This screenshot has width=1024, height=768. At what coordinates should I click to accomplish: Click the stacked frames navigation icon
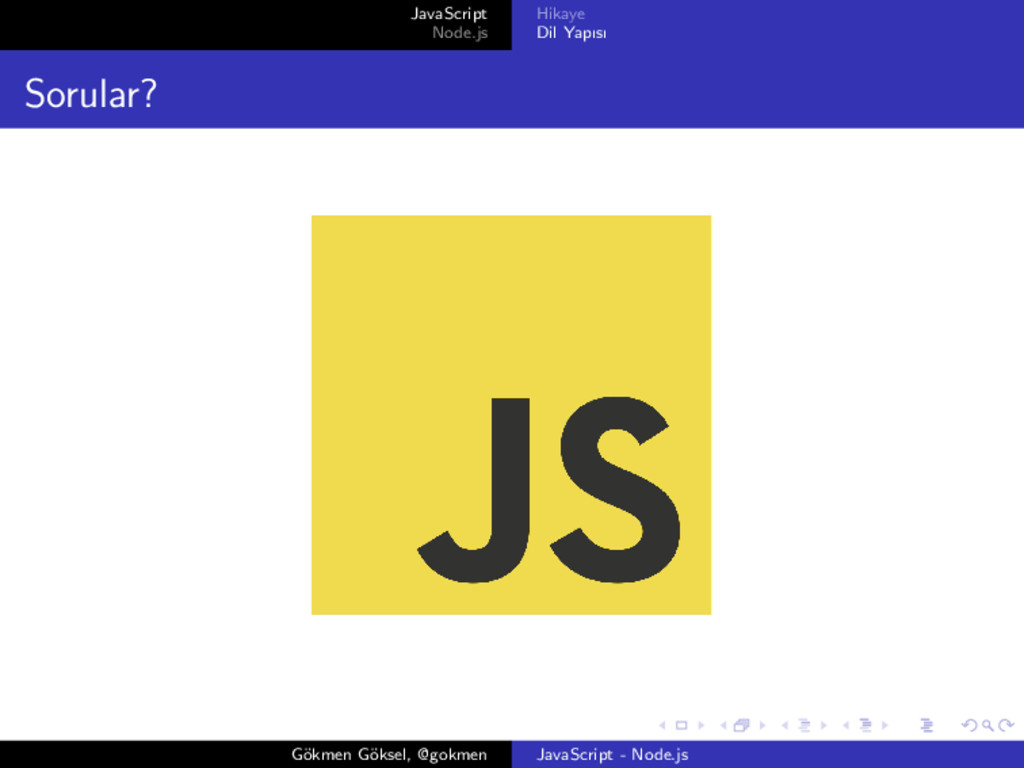742,725
